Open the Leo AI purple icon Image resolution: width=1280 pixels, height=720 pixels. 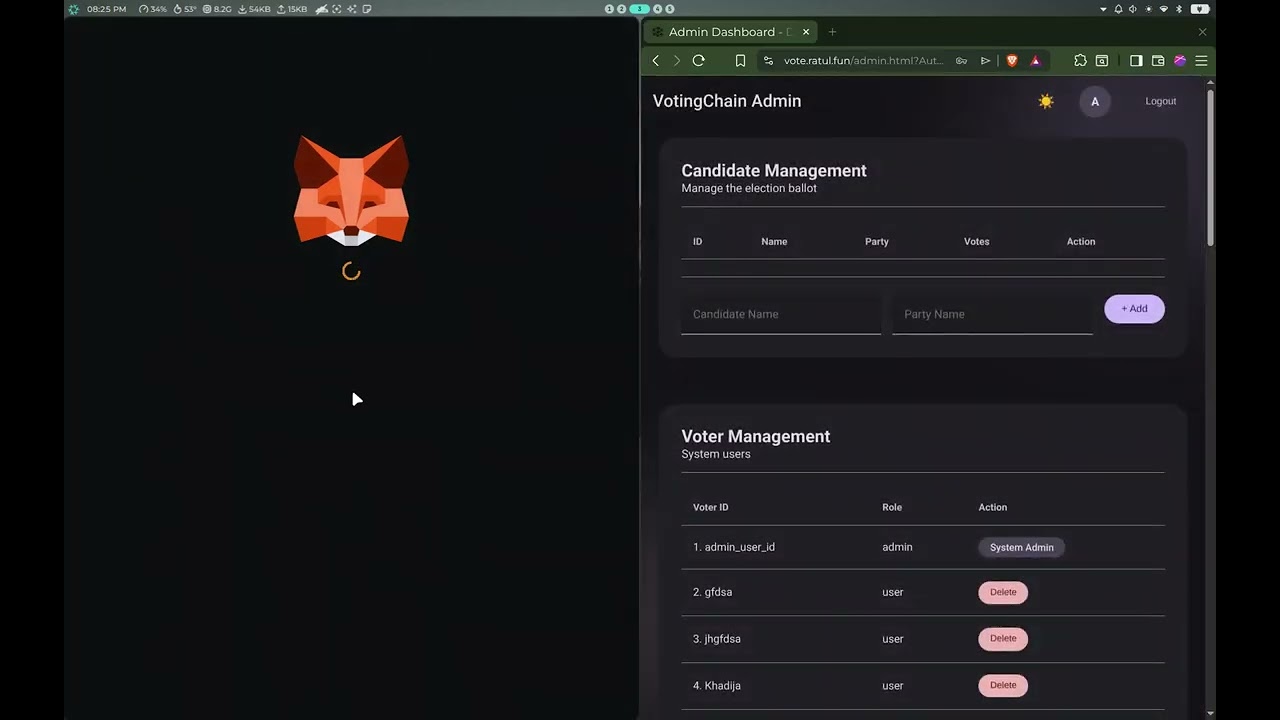(x=1180, y=61)
